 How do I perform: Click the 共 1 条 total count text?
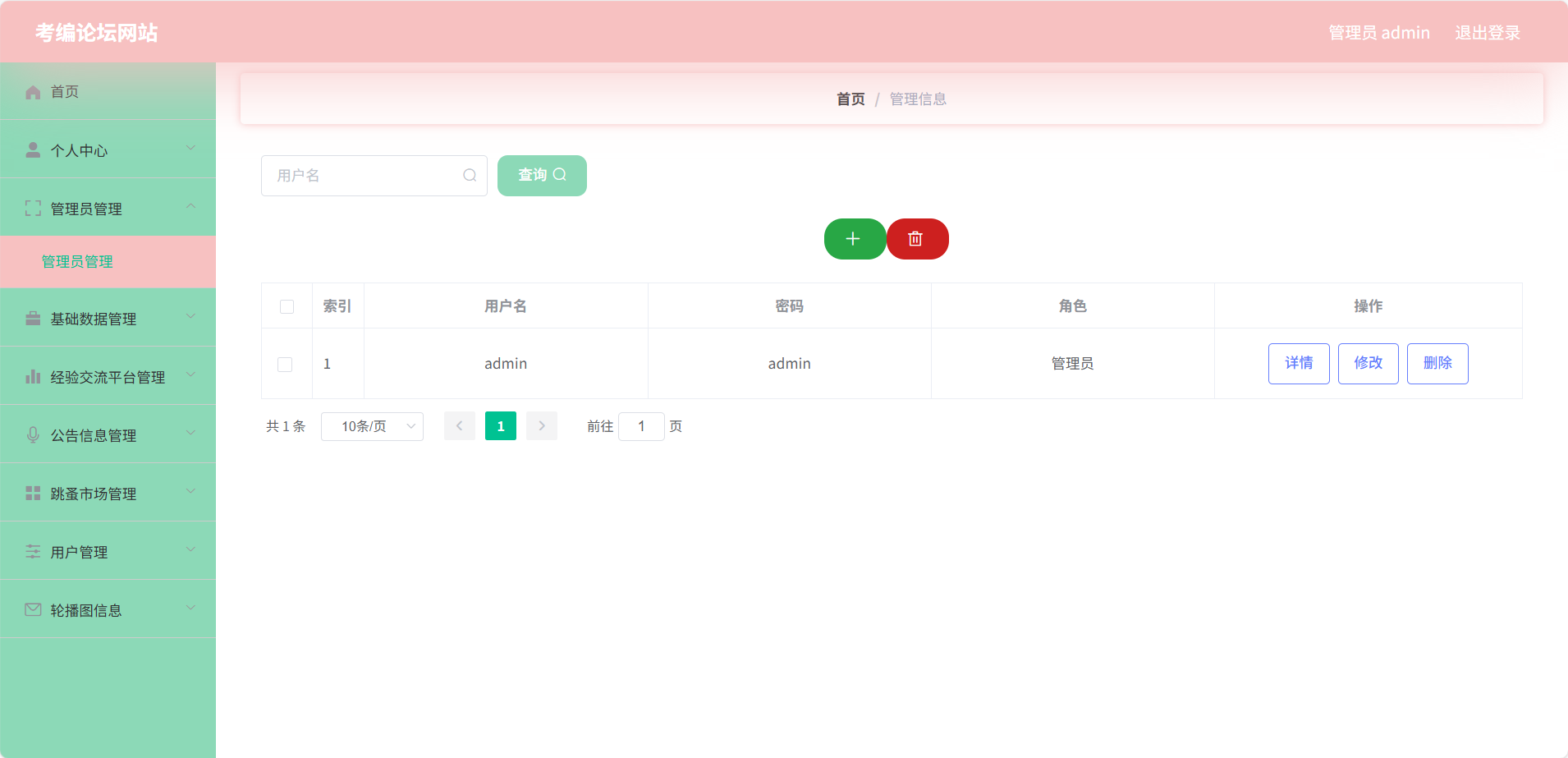pos(286,426)
